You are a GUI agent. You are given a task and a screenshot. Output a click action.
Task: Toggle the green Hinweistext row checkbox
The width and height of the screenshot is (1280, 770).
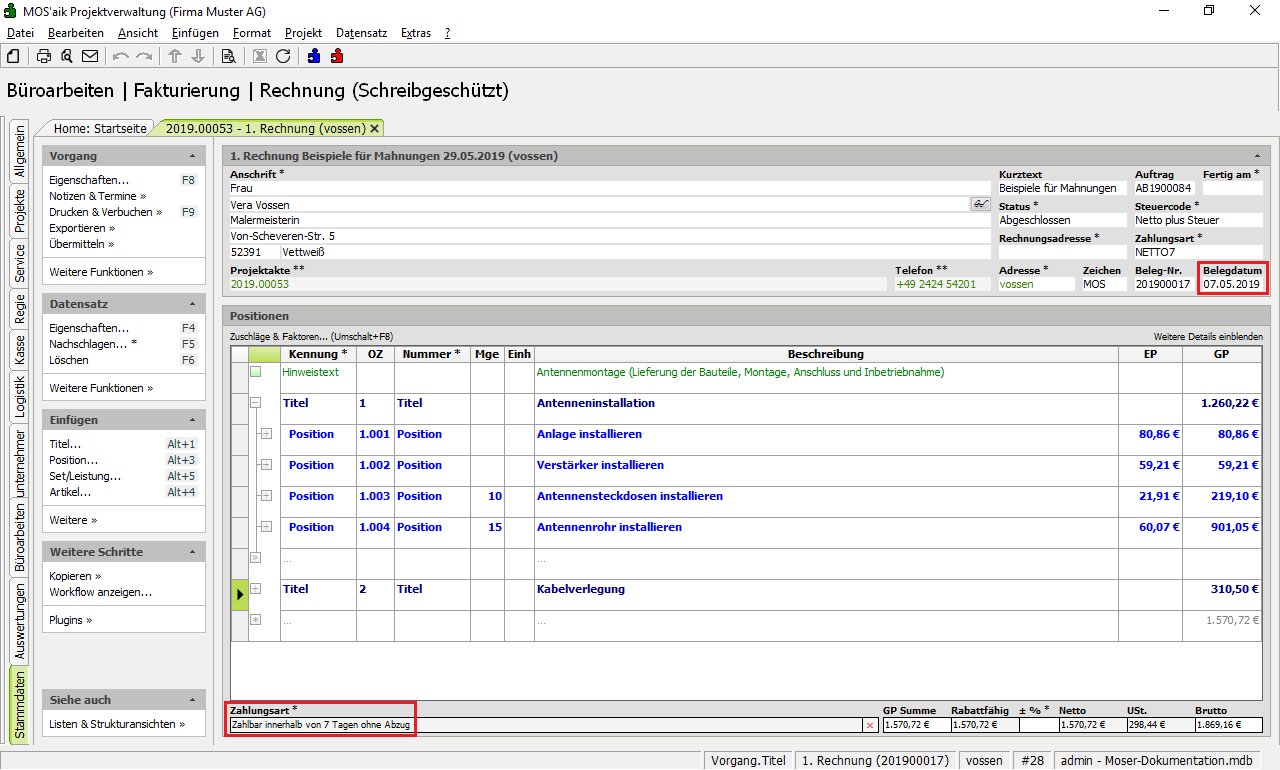tap(255, 372)
